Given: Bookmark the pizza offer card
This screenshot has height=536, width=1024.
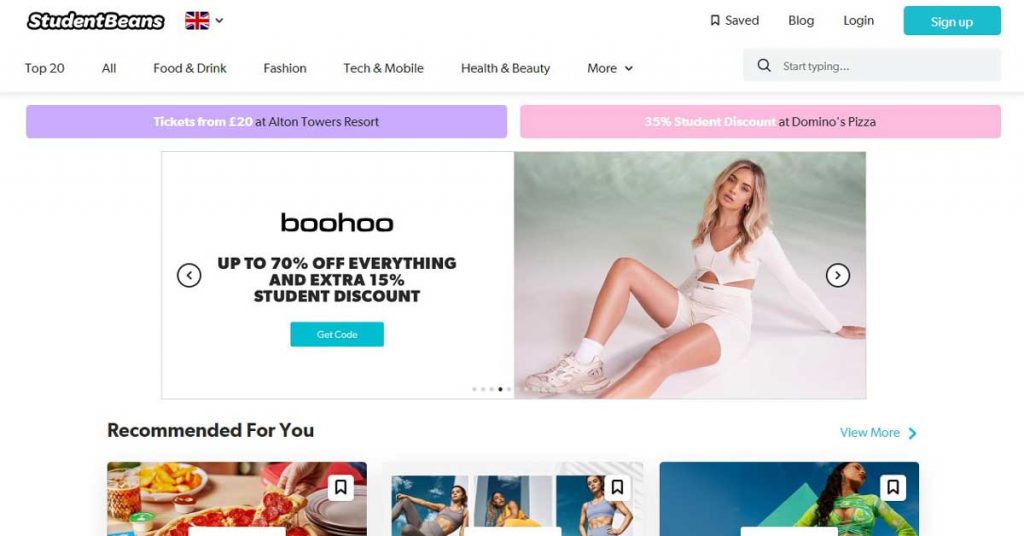Looking at the screenshot, I should tap(340, 487).
